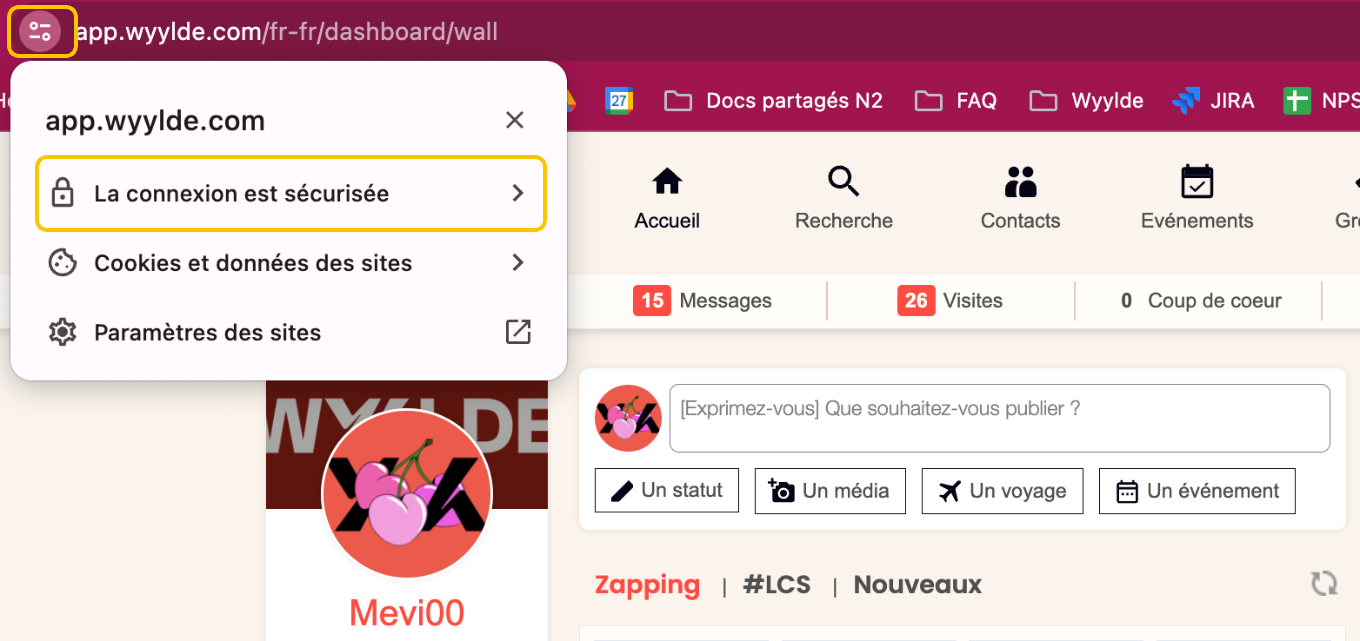Click the Un média camera button
Screen dimensions: 1360x641
point(829,491)
